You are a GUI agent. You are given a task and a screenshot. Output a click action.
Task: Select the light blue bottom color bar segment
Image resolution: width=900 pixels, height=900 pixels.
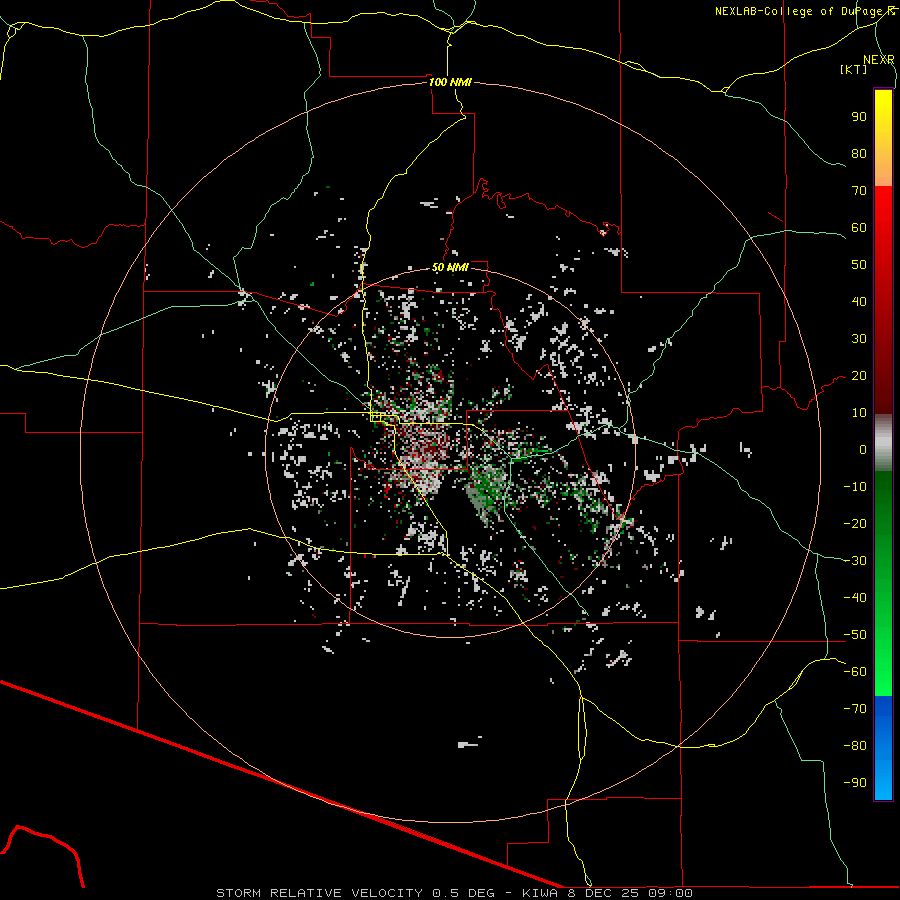coord(883,781)
